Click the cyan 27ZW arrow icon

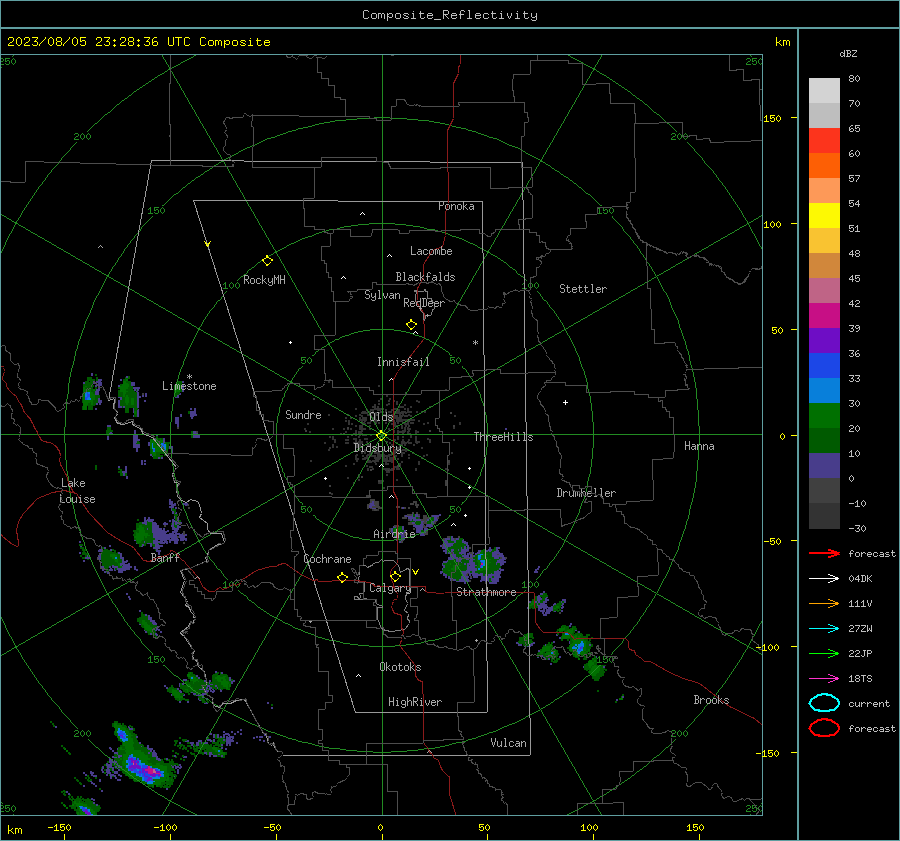point(824,629)
